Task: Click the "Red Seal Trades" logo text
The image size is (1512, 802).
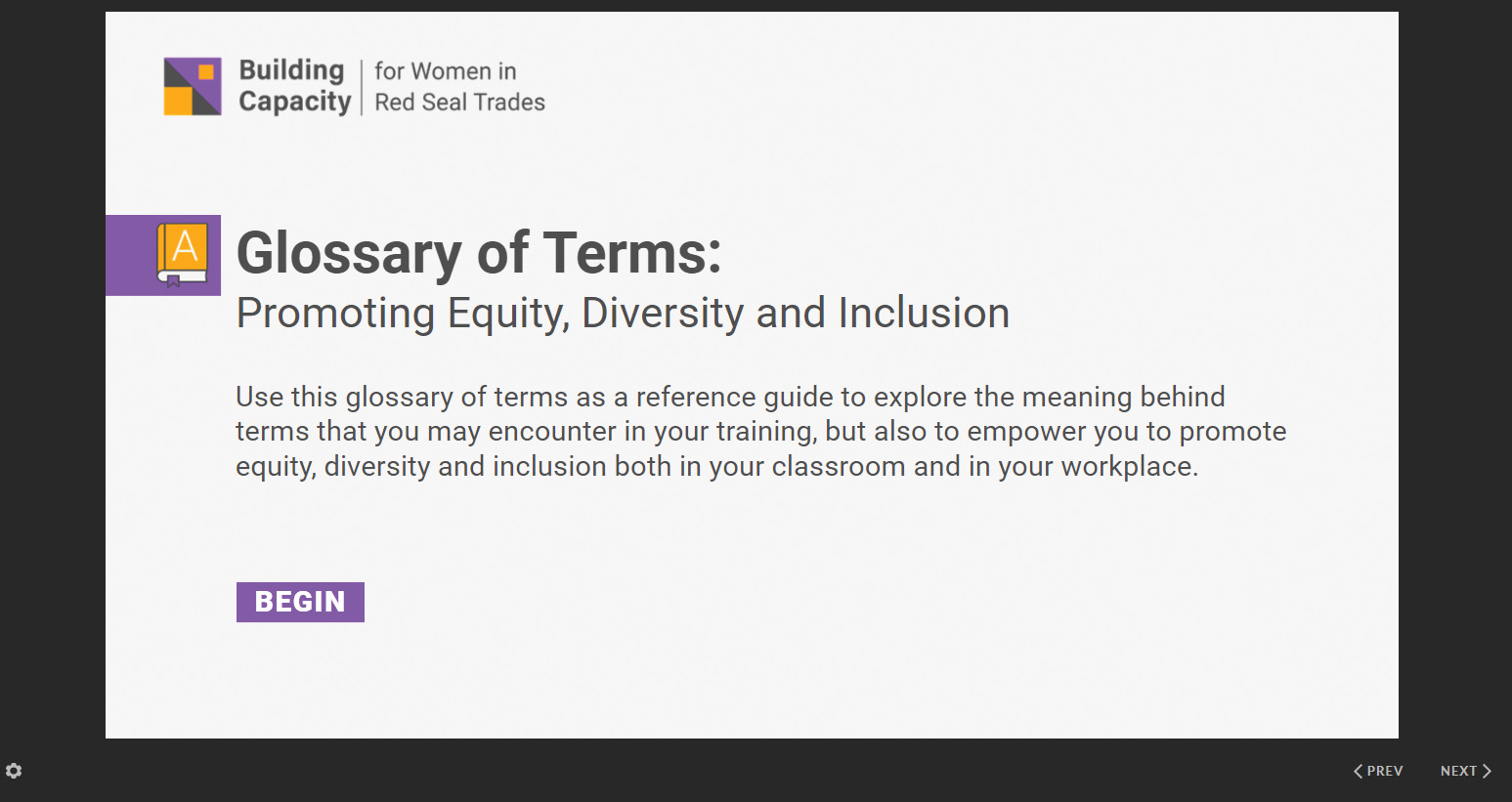Action: (459, 102)
